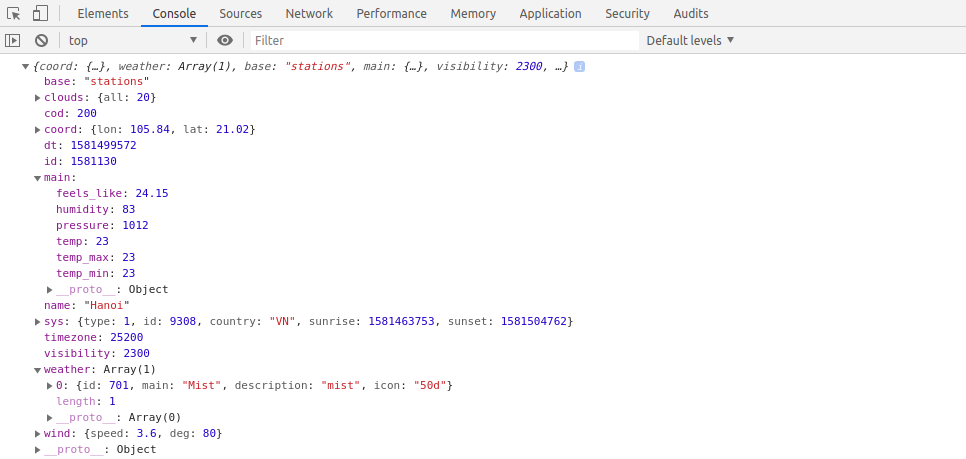
Task: Toggle the device toolbar icon
Action: tap(40, 14)
